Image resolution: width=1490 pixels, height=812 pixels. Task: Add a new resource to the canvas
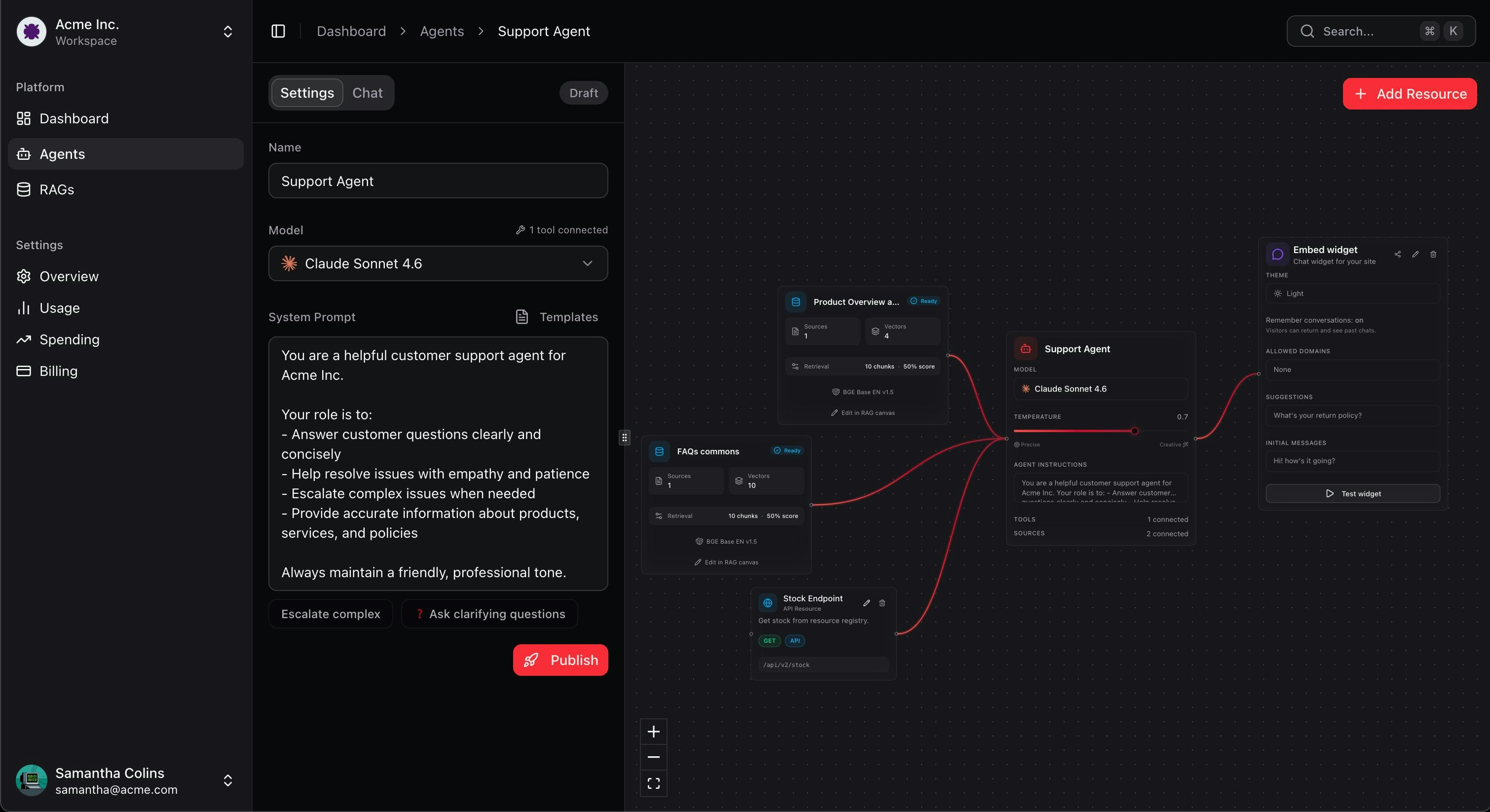point(1409,94)
